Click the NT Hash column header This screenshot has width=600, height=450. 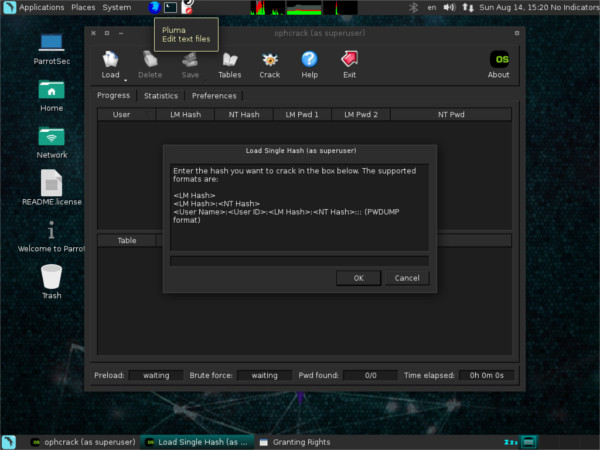tap(244, 114)
